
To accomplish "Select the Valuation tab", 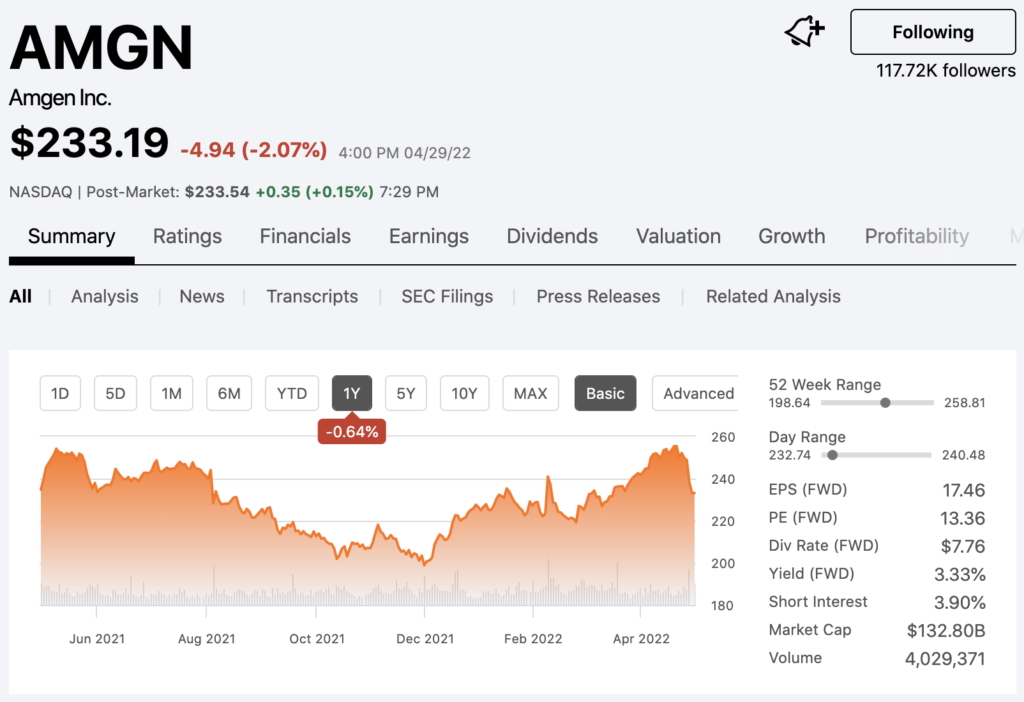I will click(x=678, y=236).
